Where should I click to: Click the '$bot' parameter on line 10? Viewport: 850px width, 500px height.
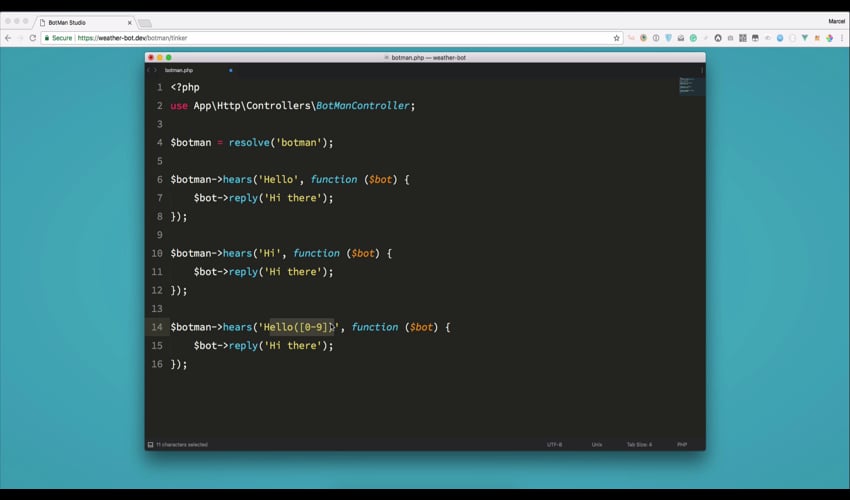[x=363, y=253]
